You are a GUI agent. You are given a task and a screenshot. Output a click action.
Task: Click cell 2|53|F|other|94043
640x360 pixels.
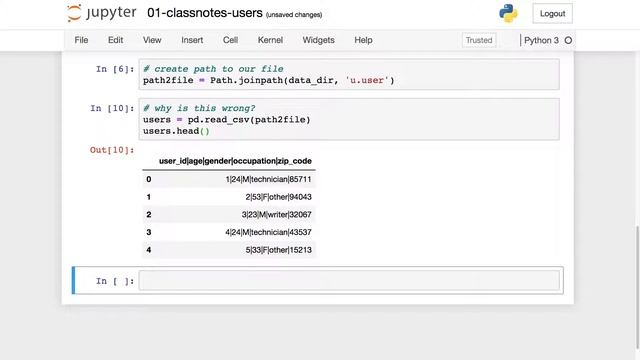(278, 197)
